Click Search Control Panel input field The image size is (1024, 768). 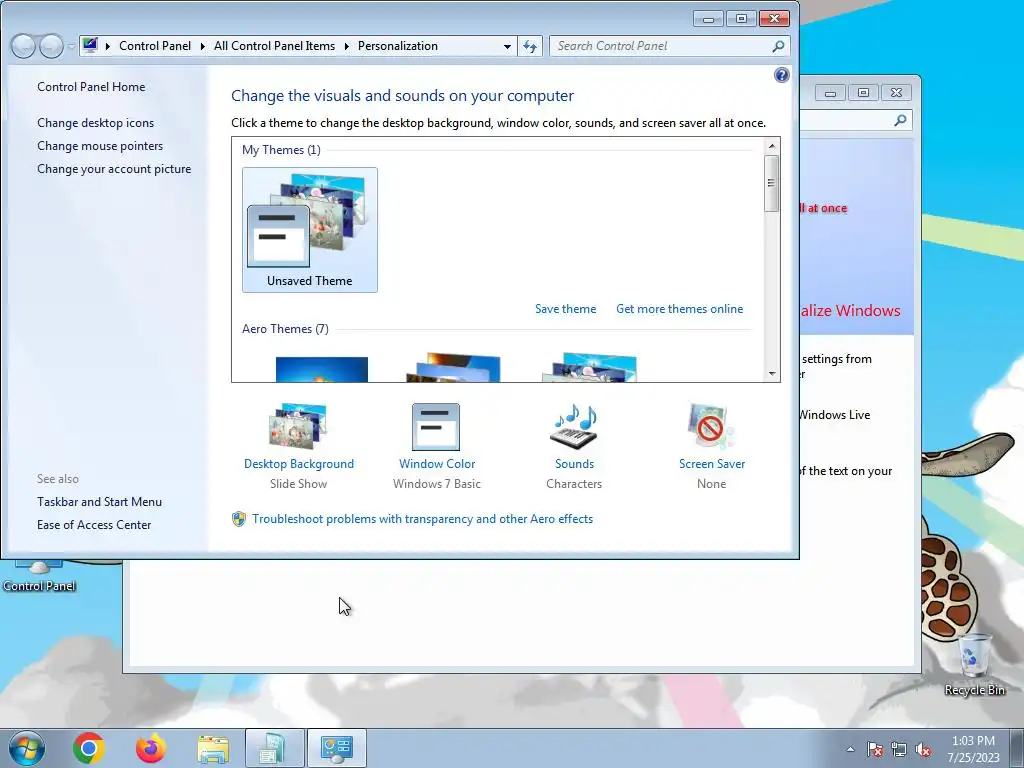click(660, 46)
